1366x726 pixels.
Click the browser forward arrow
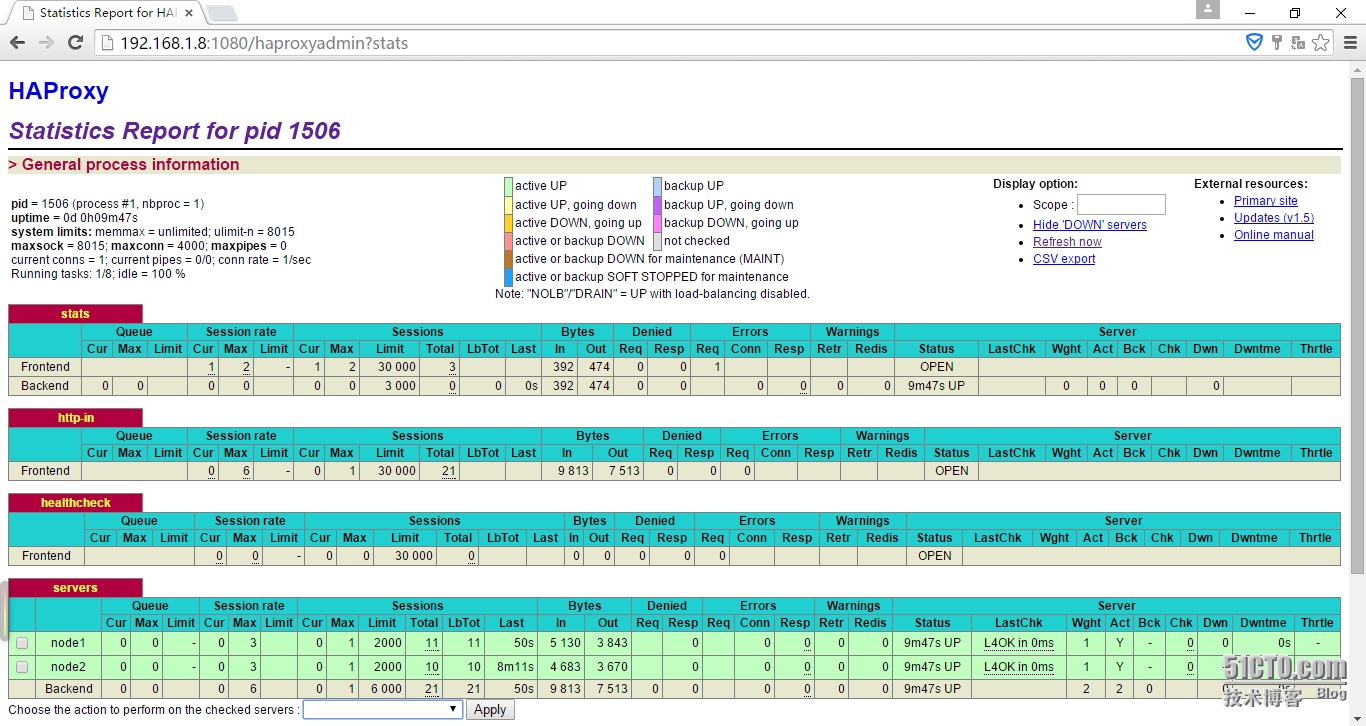[x=46, y=43]
